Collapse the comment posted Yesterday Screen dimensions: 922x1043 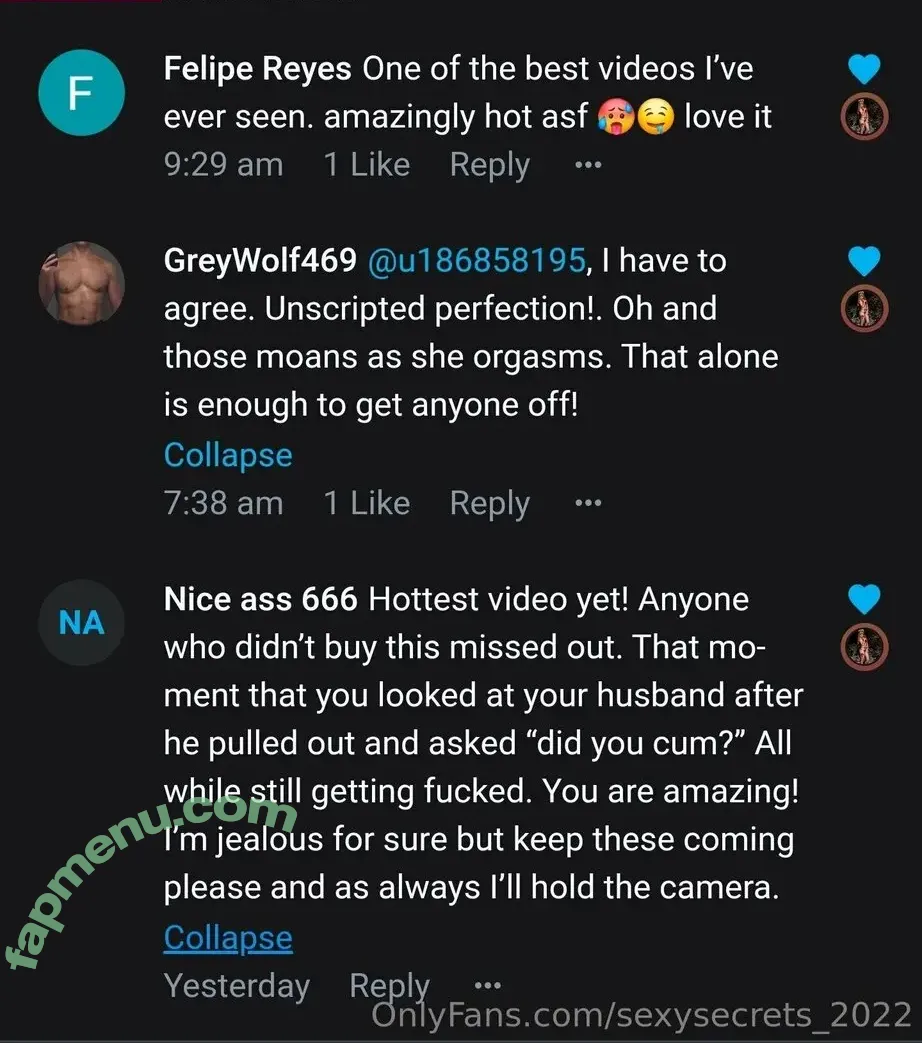pos(228,938)
